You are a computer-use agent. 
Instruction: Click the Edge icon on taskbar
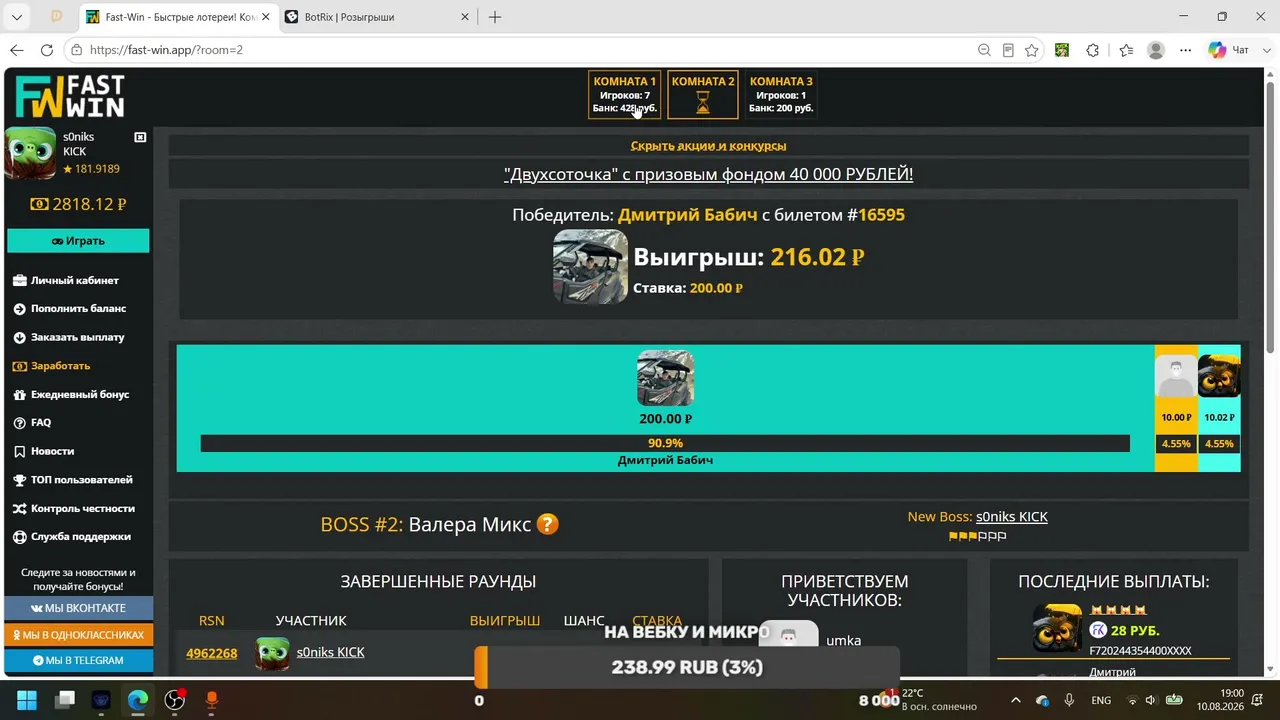point(138,700)
